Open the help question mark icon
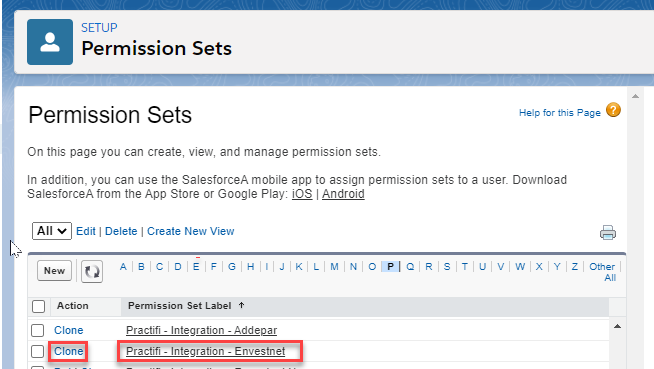Image resolution: width=654 pixels, height=369 pixels. coord(613,110)
